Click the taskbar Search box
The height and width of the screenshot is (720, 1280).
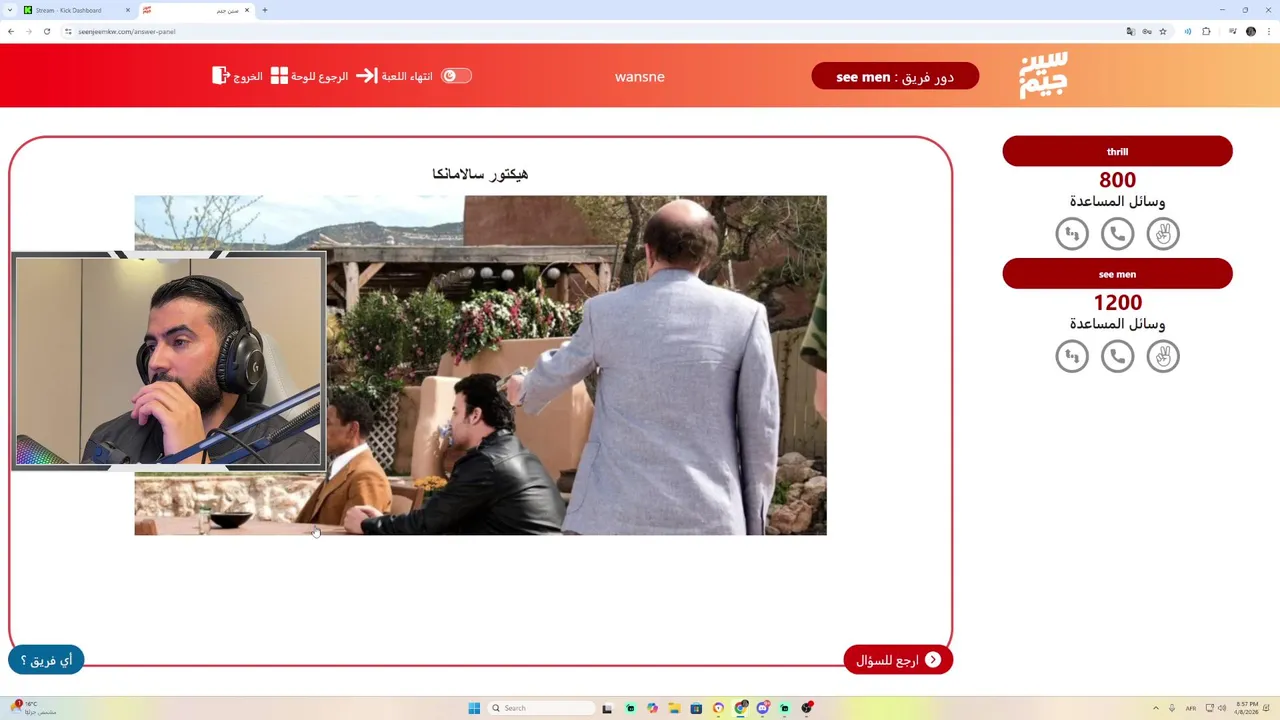540,708
